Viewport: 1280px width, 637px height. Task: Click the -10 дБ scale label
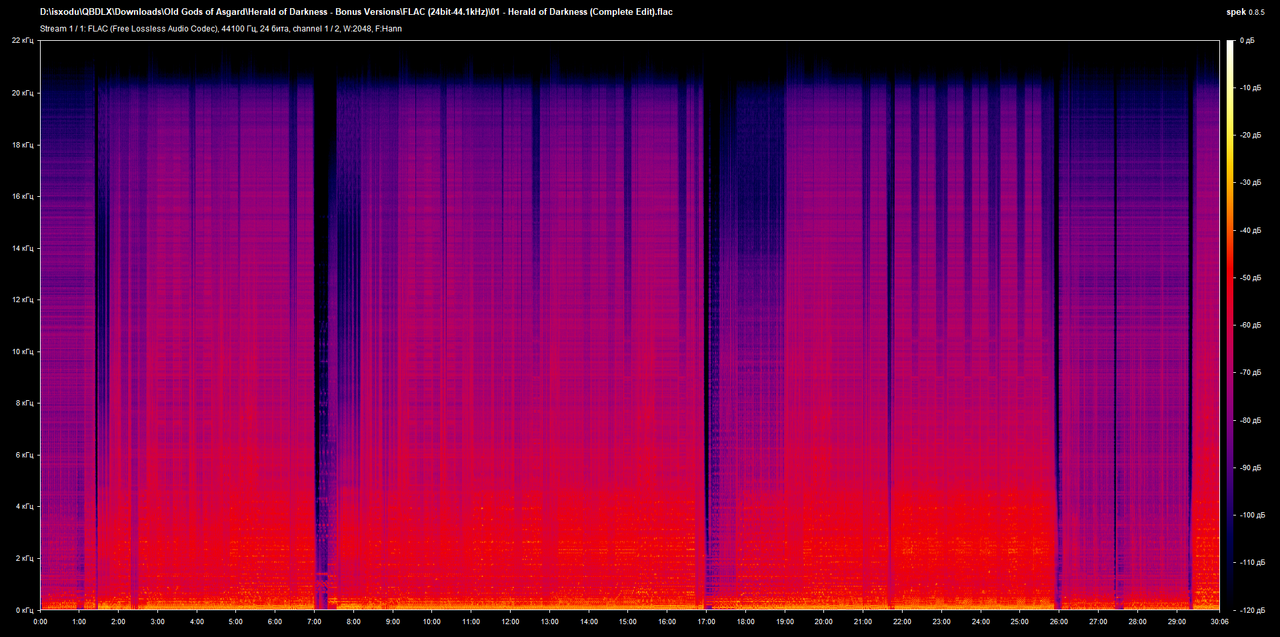click(x=1250, y=88)
